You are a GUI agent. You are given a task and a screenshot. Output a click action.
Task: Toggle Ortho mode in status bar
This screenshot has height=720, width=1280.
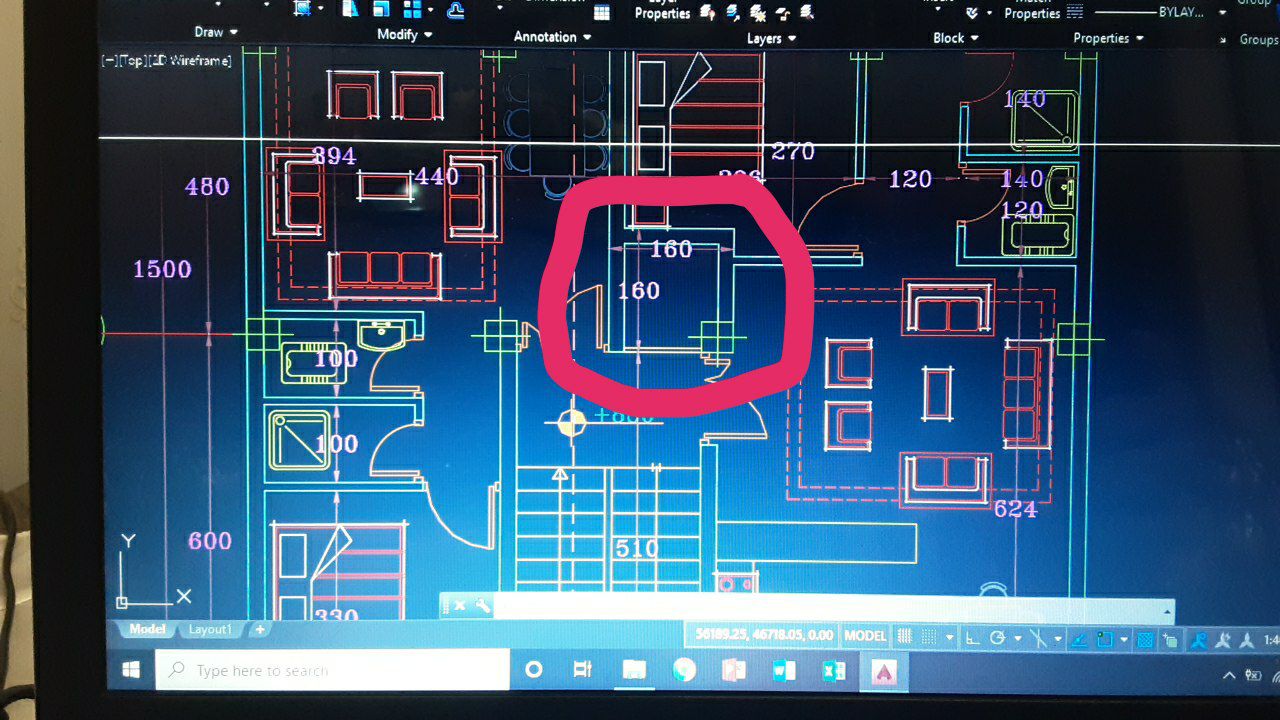coord(973,637)
